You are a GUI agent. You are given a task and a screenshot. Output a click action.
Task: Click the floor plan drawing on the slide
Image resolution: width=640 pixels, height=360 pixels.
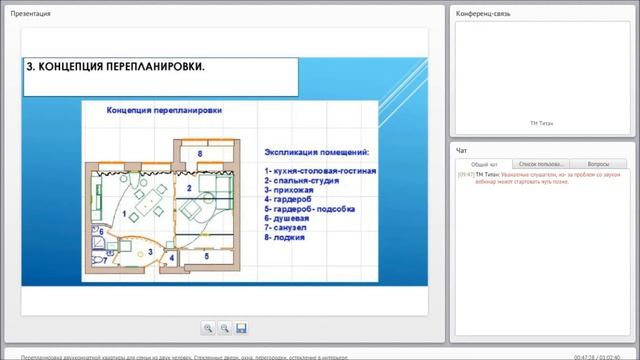click(163, 206)
